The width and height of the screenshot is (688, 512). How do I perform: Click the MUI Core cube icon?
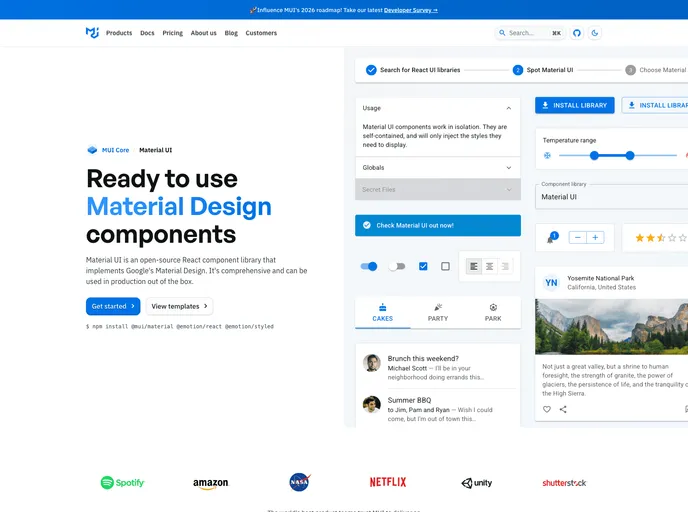[92, 150]
